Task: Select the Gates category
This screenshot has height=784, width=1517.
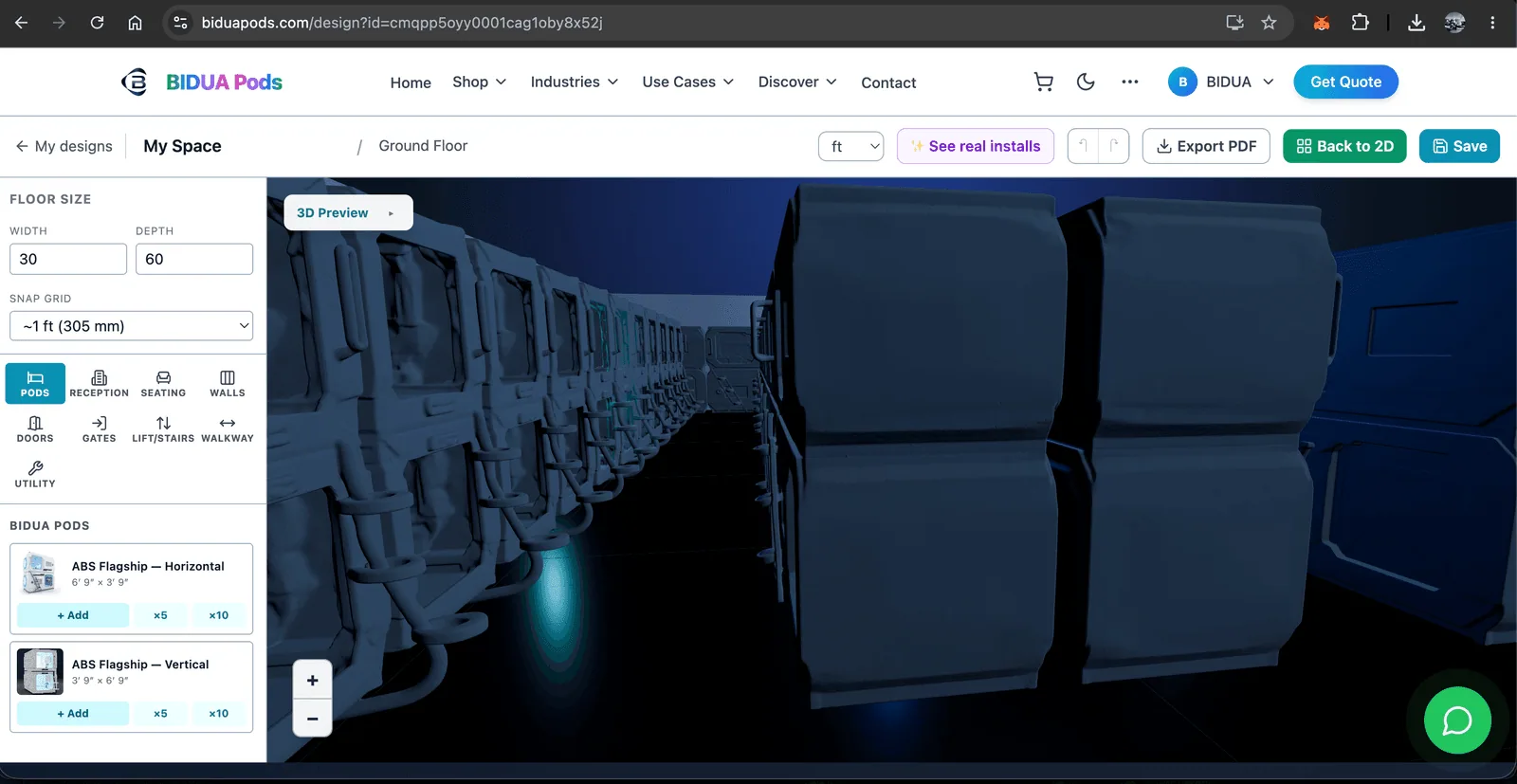Action: click(99, 428)
